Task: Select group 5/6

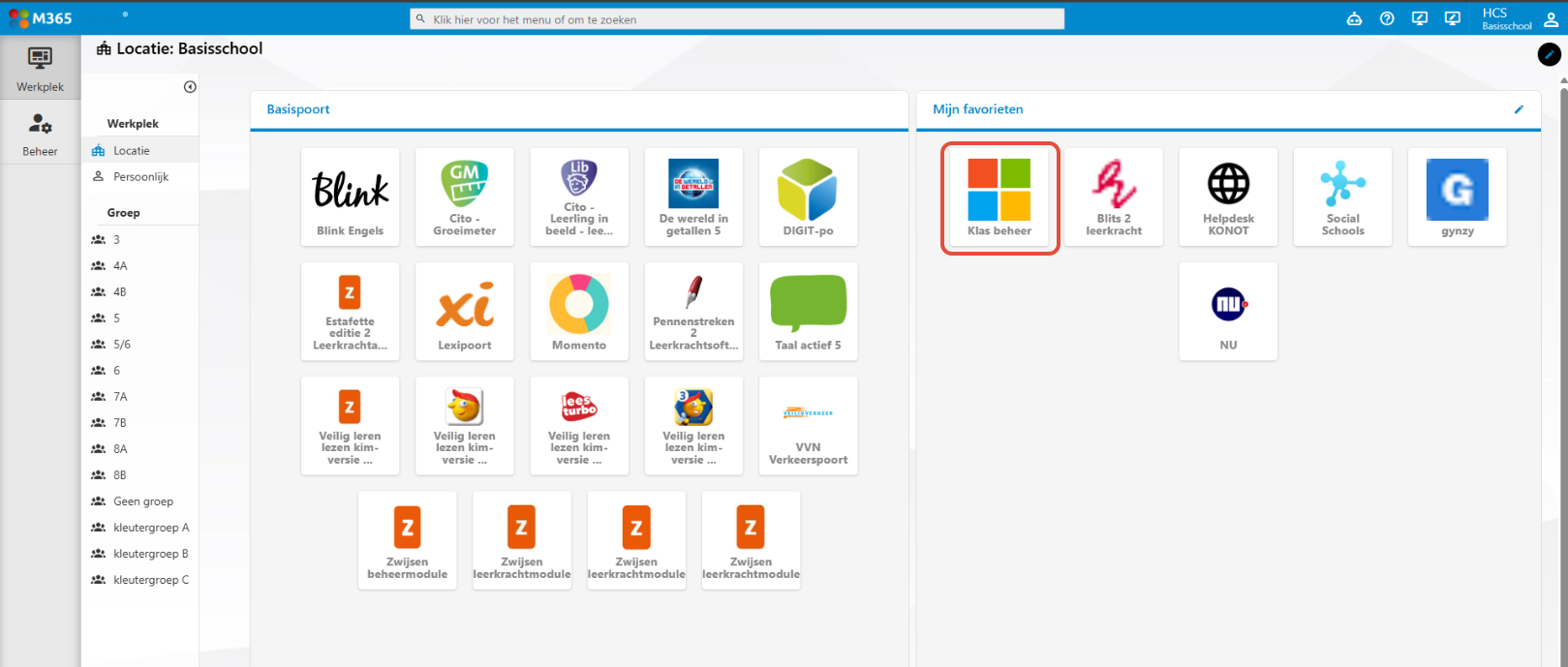Action: tap(139, 344)
